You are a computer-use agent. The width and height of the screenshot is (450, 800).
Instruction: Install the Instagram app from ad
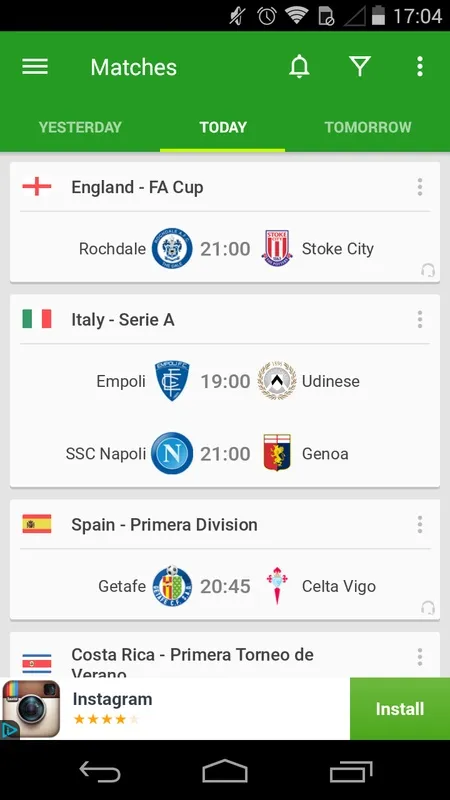[x=400, y=709]
